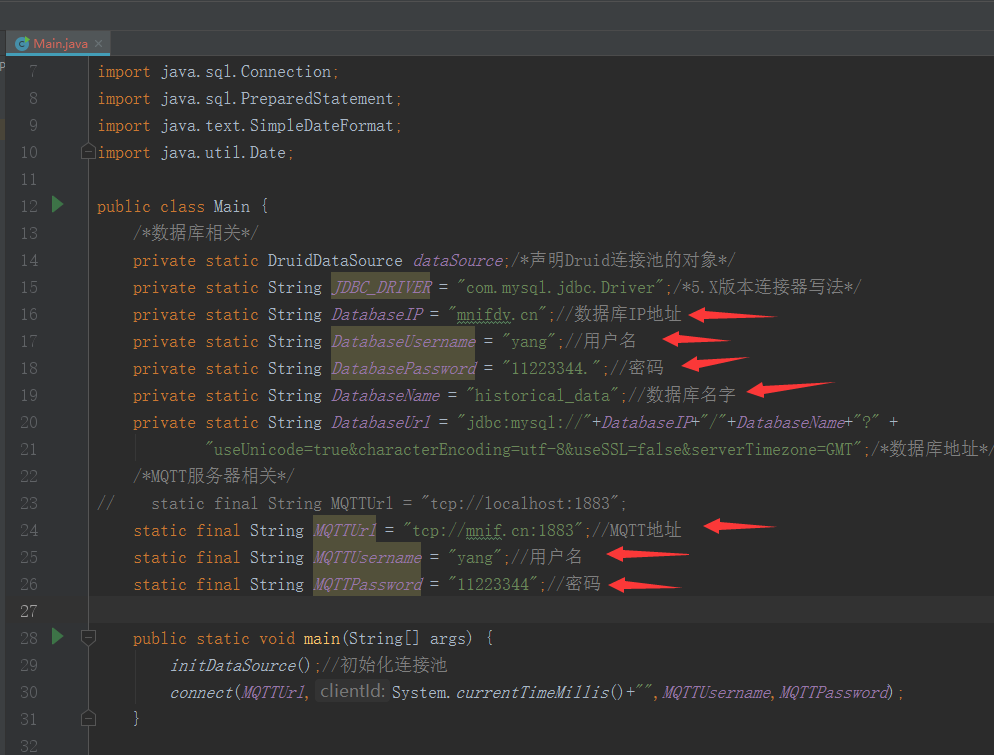Run main method using gutter arrow at line 28
The width and height of the screenshot is (994, 755).
pyautogui.click(x=58, y=636)
